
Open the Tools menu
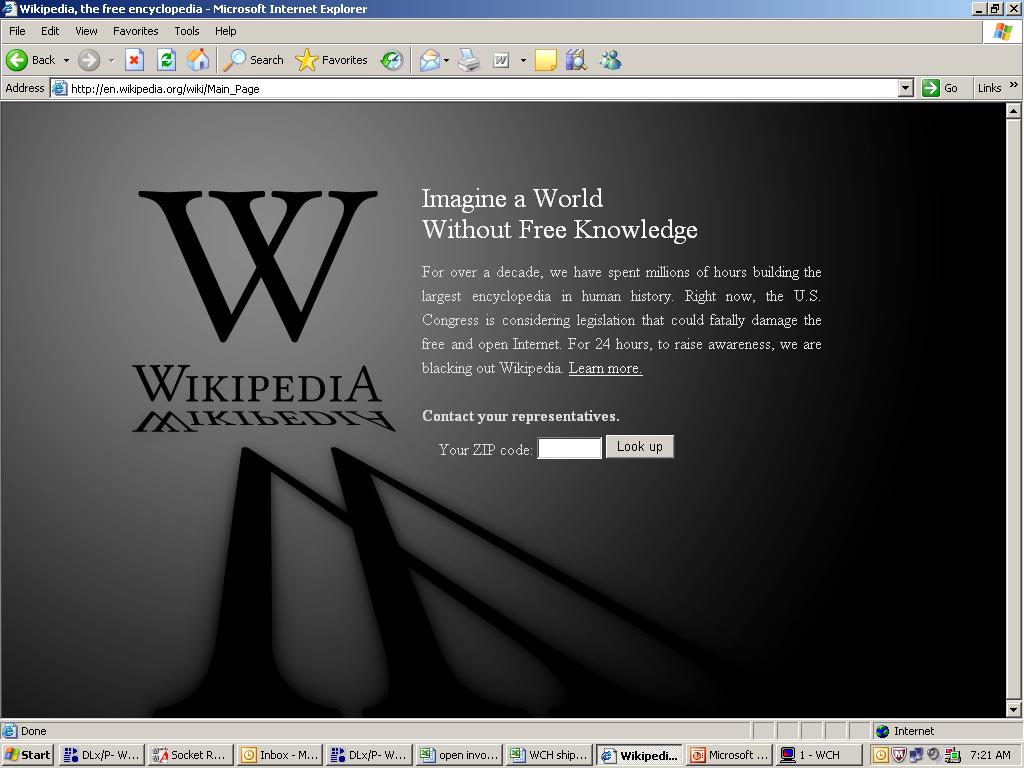click(x=186, y=31)
